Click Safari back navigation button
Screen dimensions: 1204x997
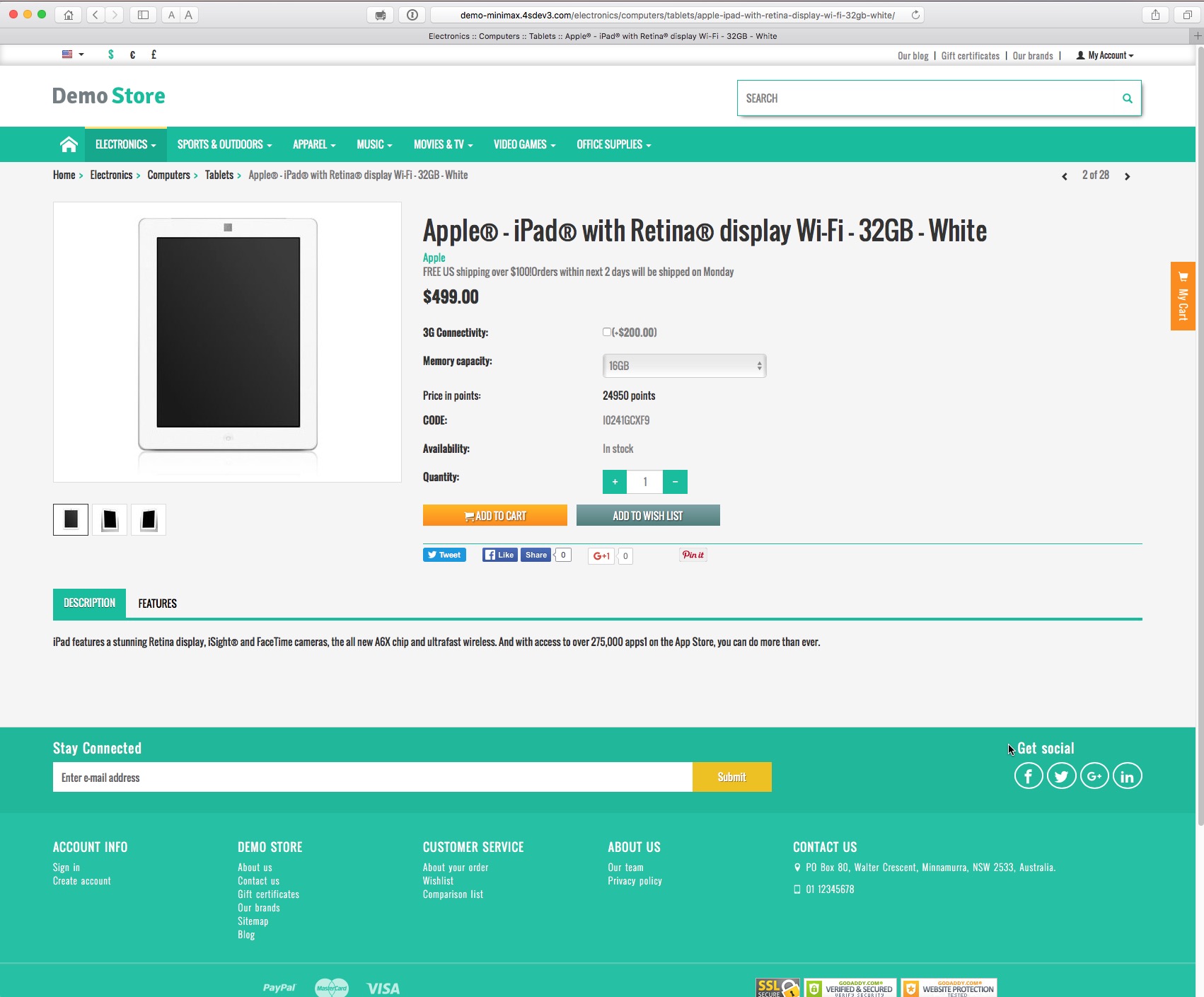click(95, 15)
